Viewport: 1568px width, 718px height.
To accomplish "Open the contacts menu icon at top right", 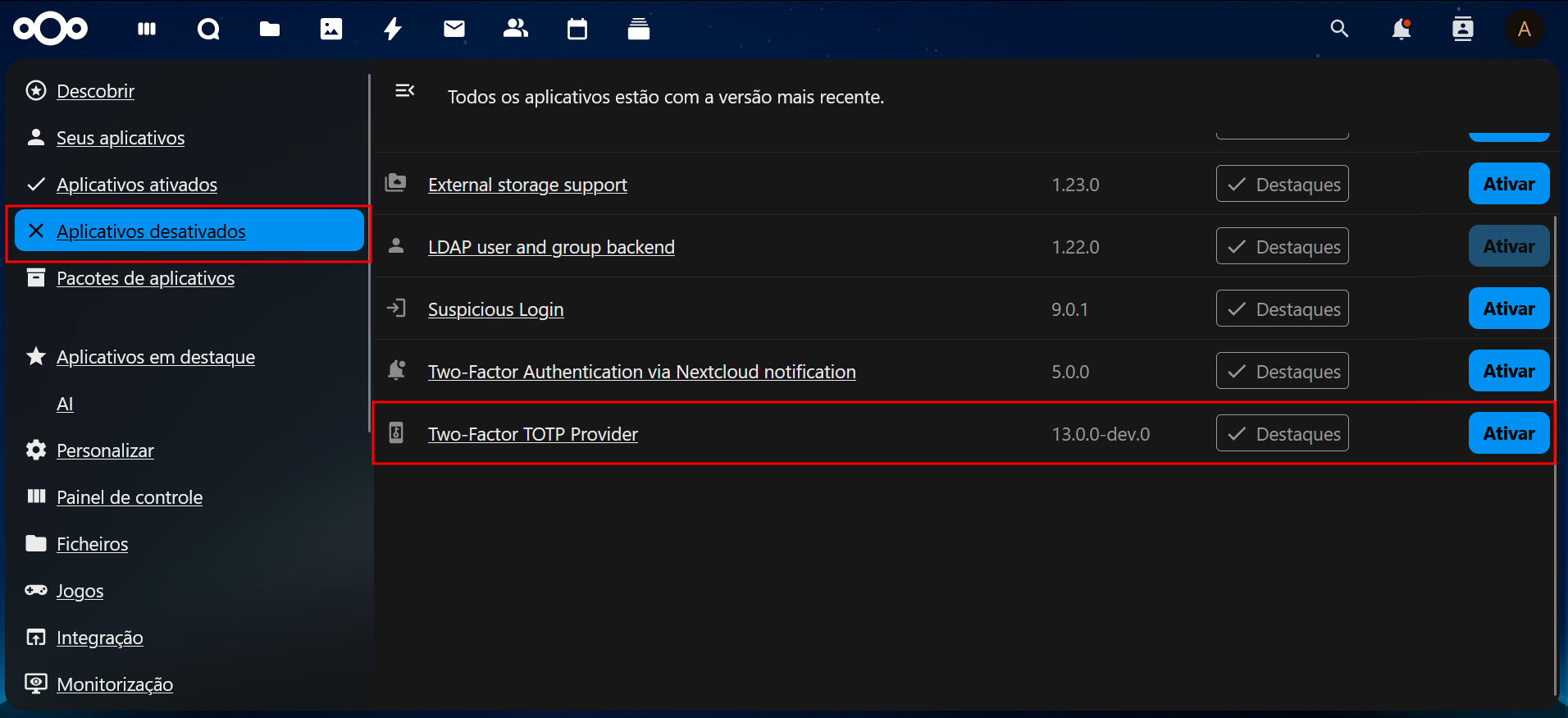I will [1463, 30].
